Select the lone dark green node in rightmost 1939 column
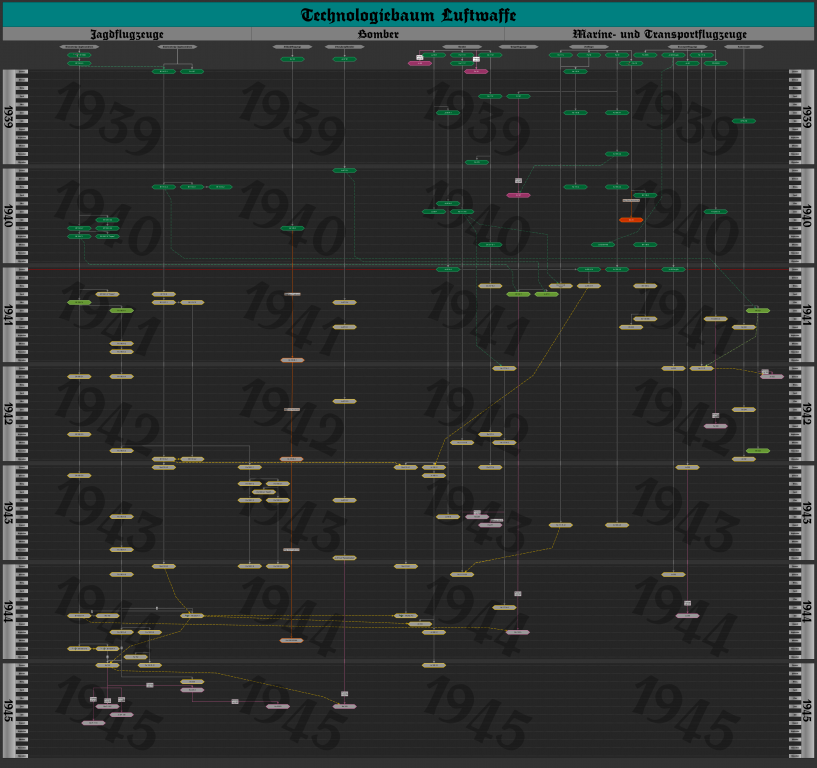This screenshot has height=768, width=817. [x=744, y=121]
